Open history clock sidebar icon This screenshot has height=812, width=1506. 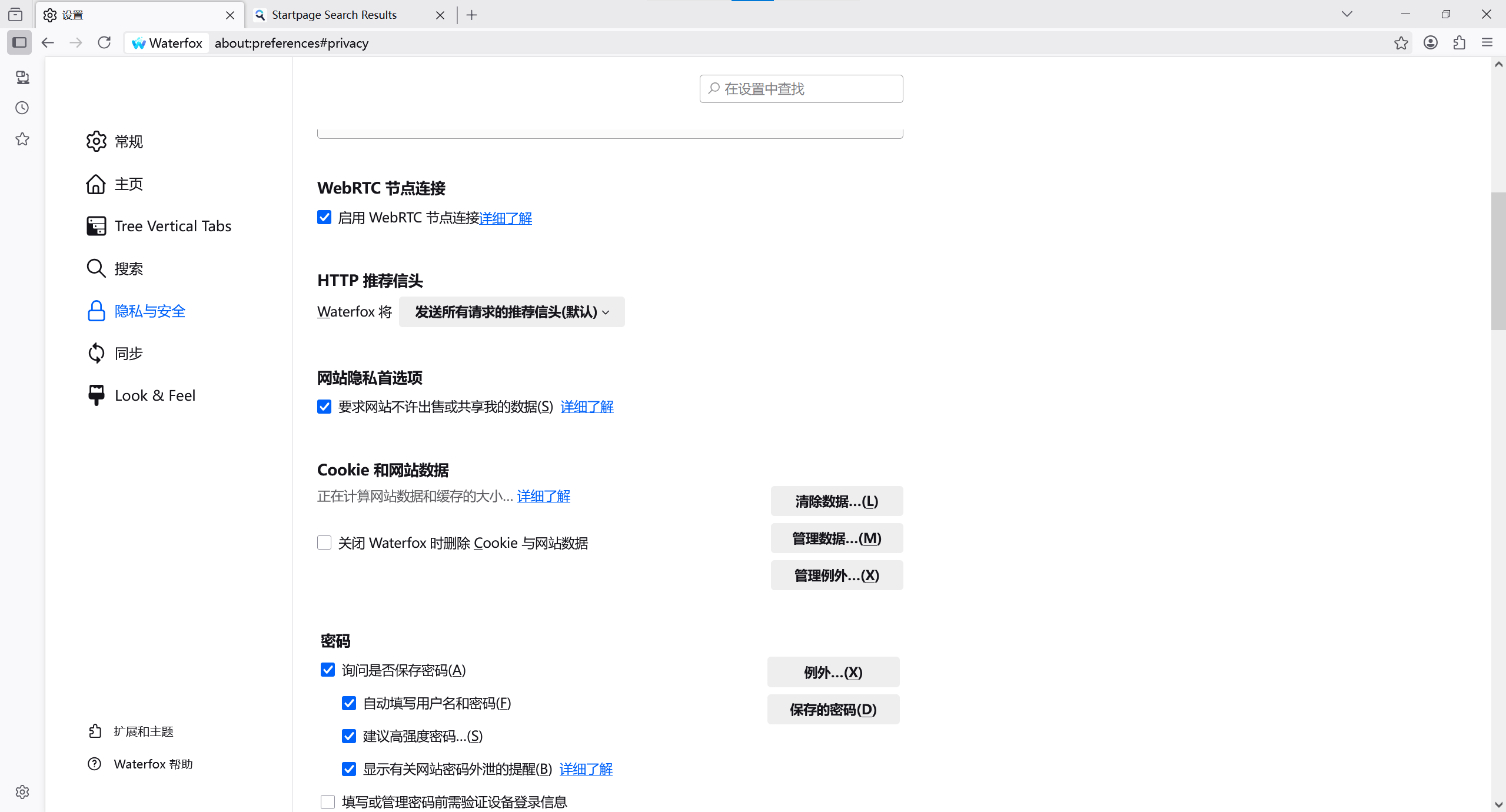click(22, 108)
